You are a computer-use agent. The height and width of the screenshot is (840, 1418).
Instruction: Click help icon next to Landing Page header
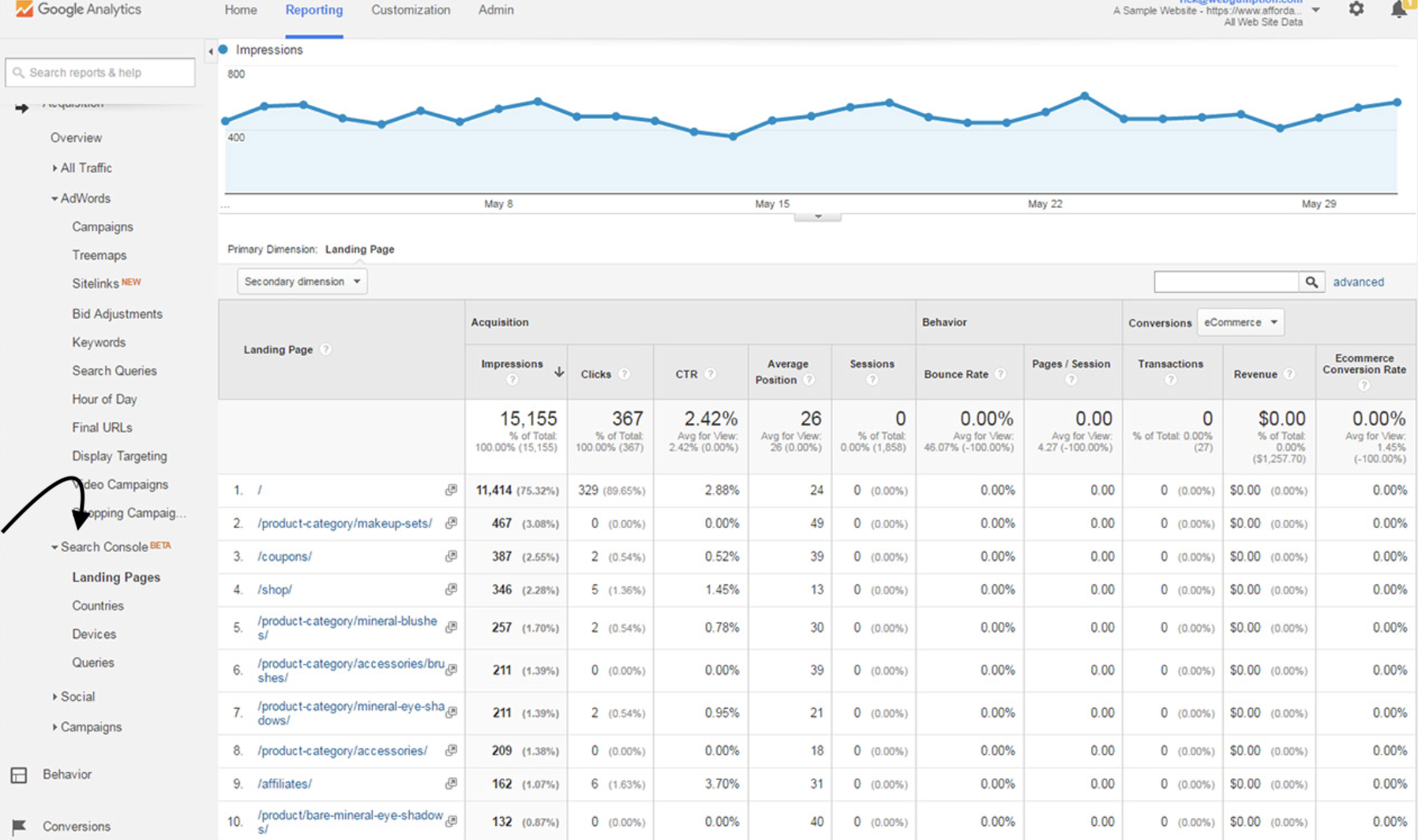click(325, 349)
